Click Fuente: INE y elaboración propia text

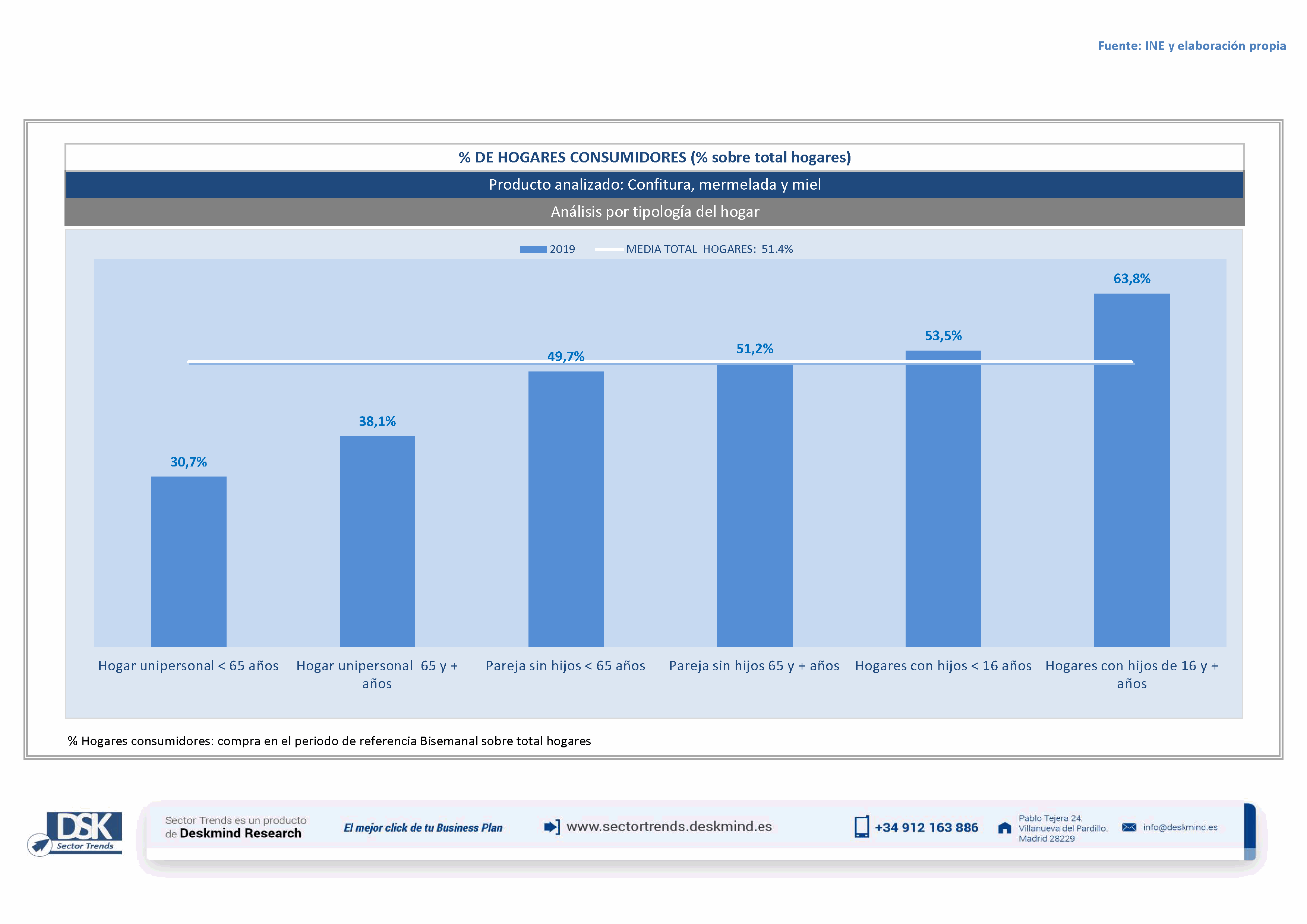(1191, 45)
